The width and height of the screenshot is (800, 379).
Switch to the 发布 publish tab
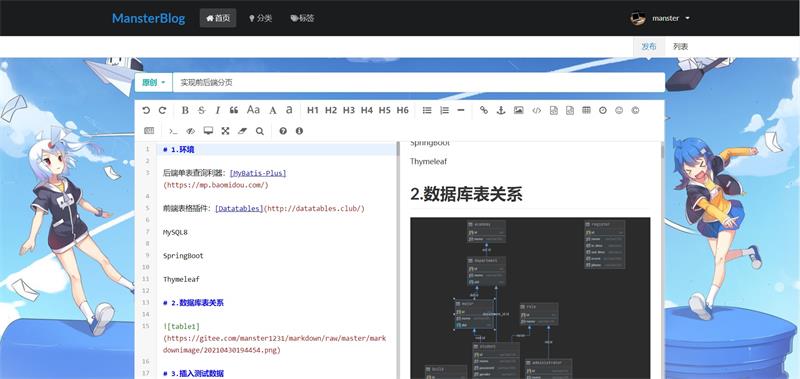pyautogui.click(x=648, y=46)
